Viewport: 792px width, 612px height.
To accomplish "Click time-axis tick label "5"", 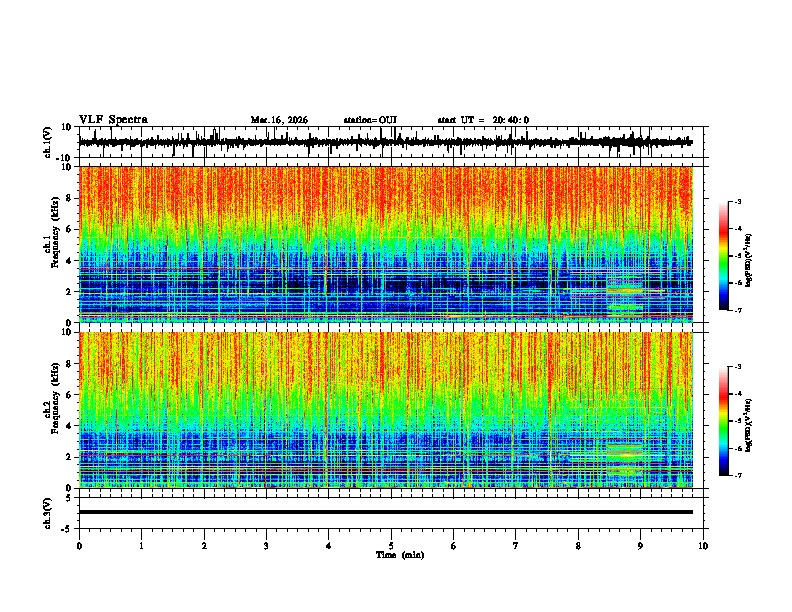I will [x=391, y=545].
